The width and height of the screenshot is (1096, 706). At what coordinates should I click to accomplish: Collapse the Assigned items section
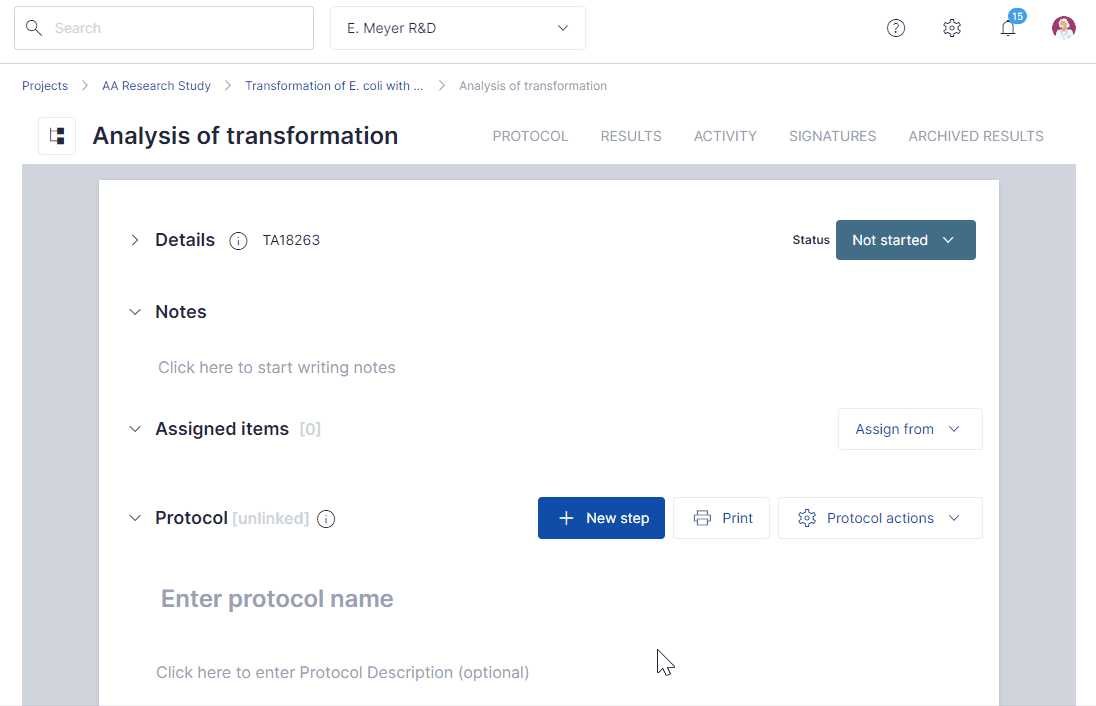tap(135, 429)
